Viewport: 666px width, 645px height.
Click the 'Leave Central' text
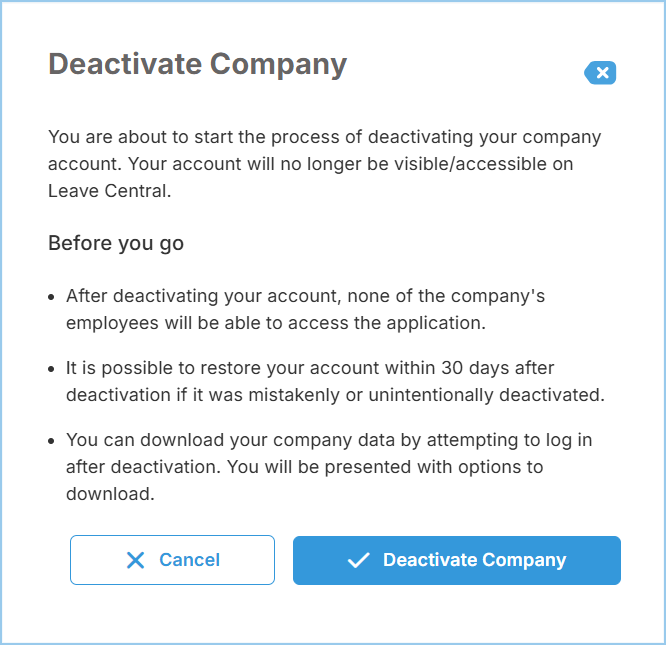pos(109,191)
